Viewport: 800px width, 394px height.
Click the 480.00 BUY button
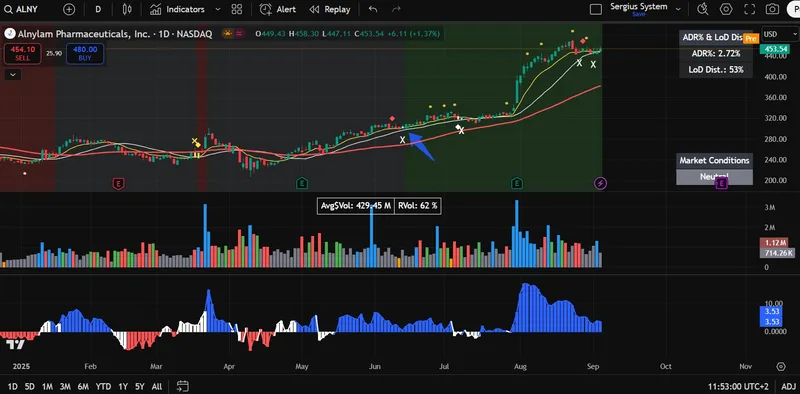point(85,54)
